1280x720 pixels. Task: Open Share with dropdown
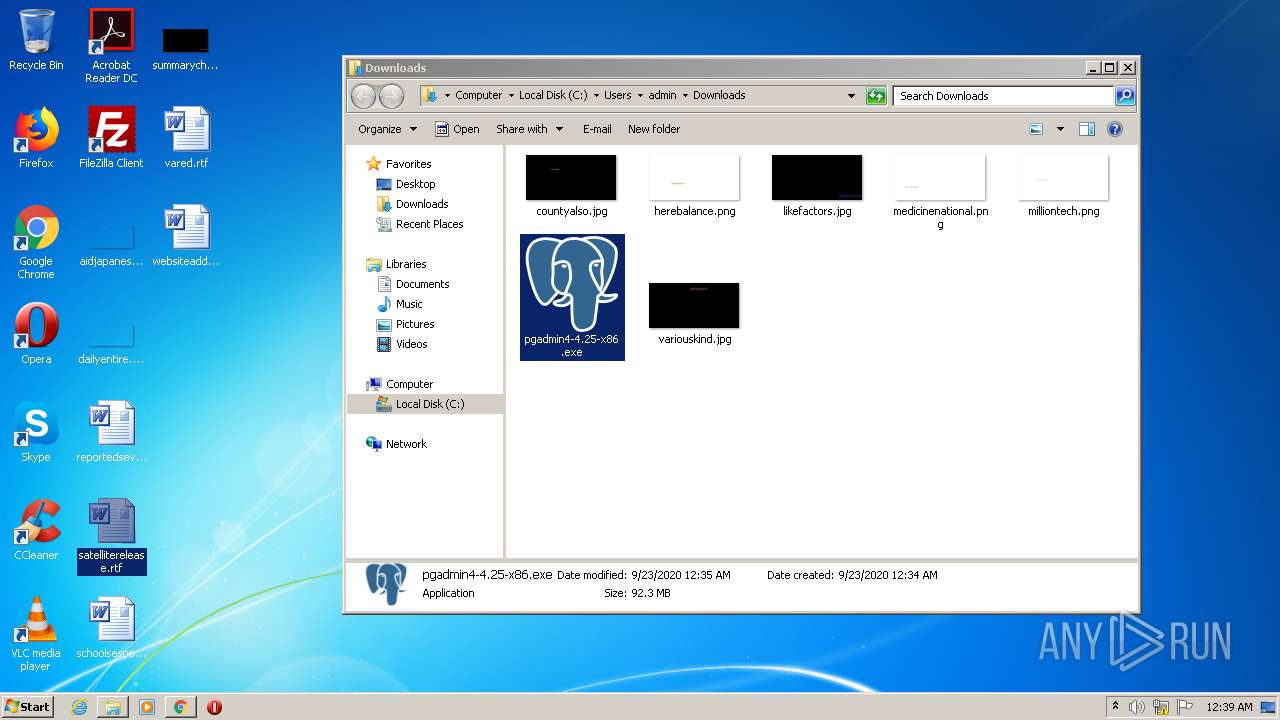coord(530,129)
